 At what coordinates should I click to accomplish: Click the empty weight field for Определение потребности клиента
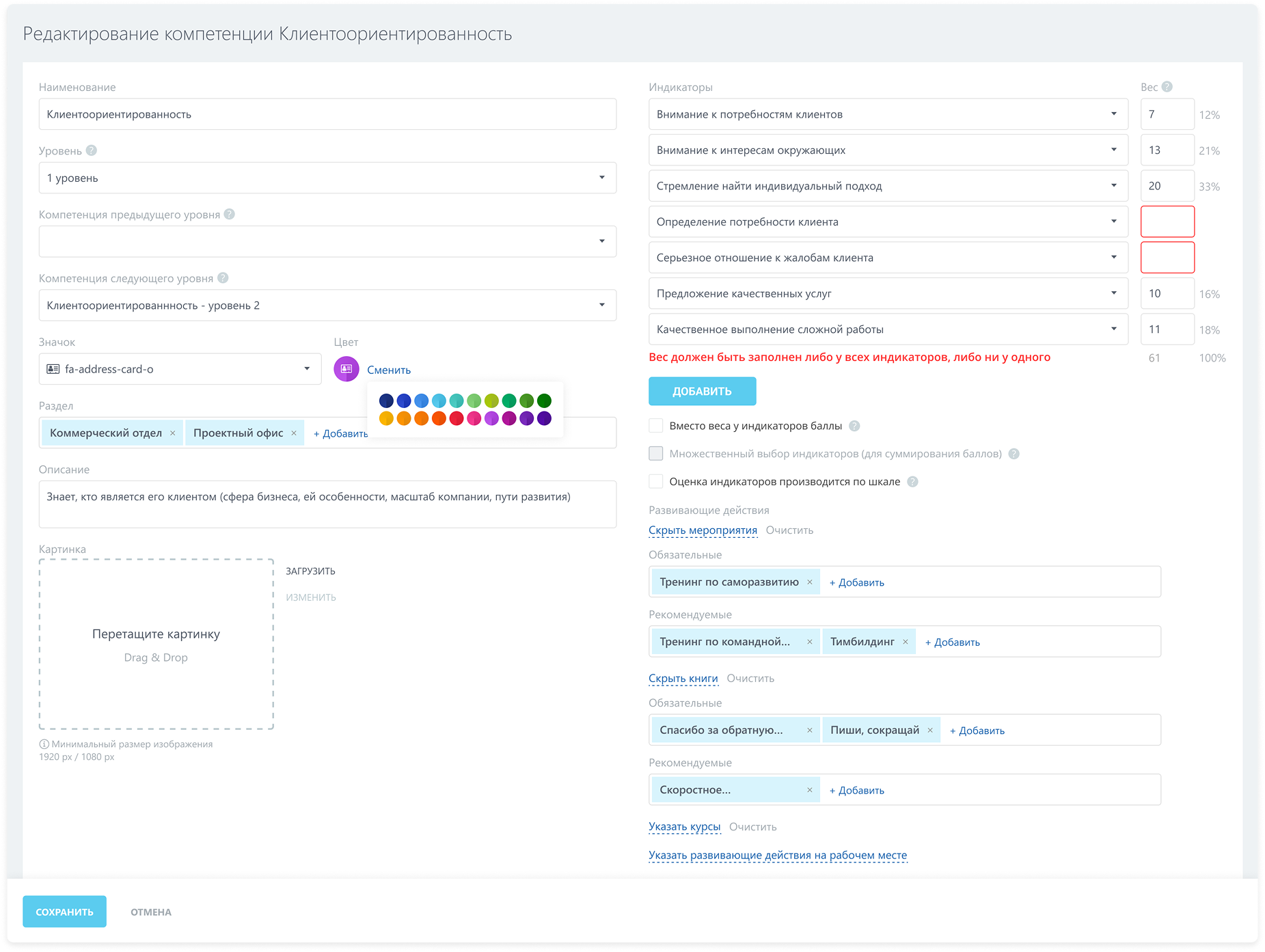1167,222
